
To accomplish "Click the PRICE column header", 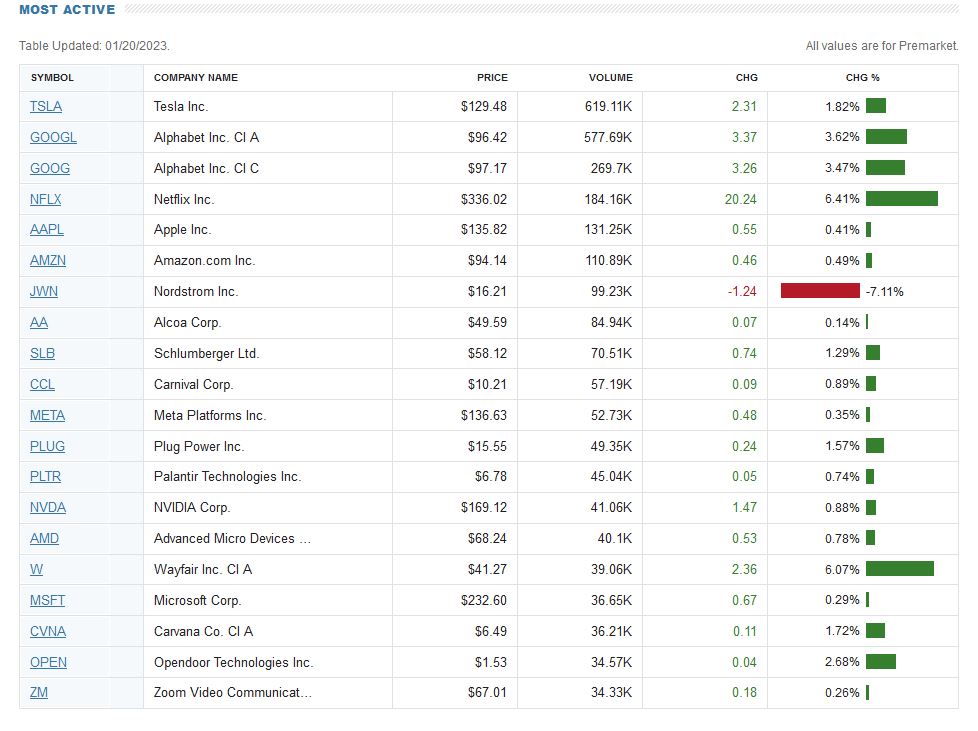I will pos(492,78).
